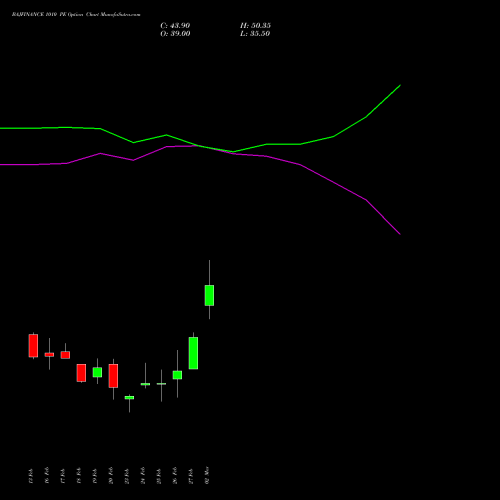This screenshot has height=500, width=500.
Task: Select the low value L: 35.50
Action: 255,34
